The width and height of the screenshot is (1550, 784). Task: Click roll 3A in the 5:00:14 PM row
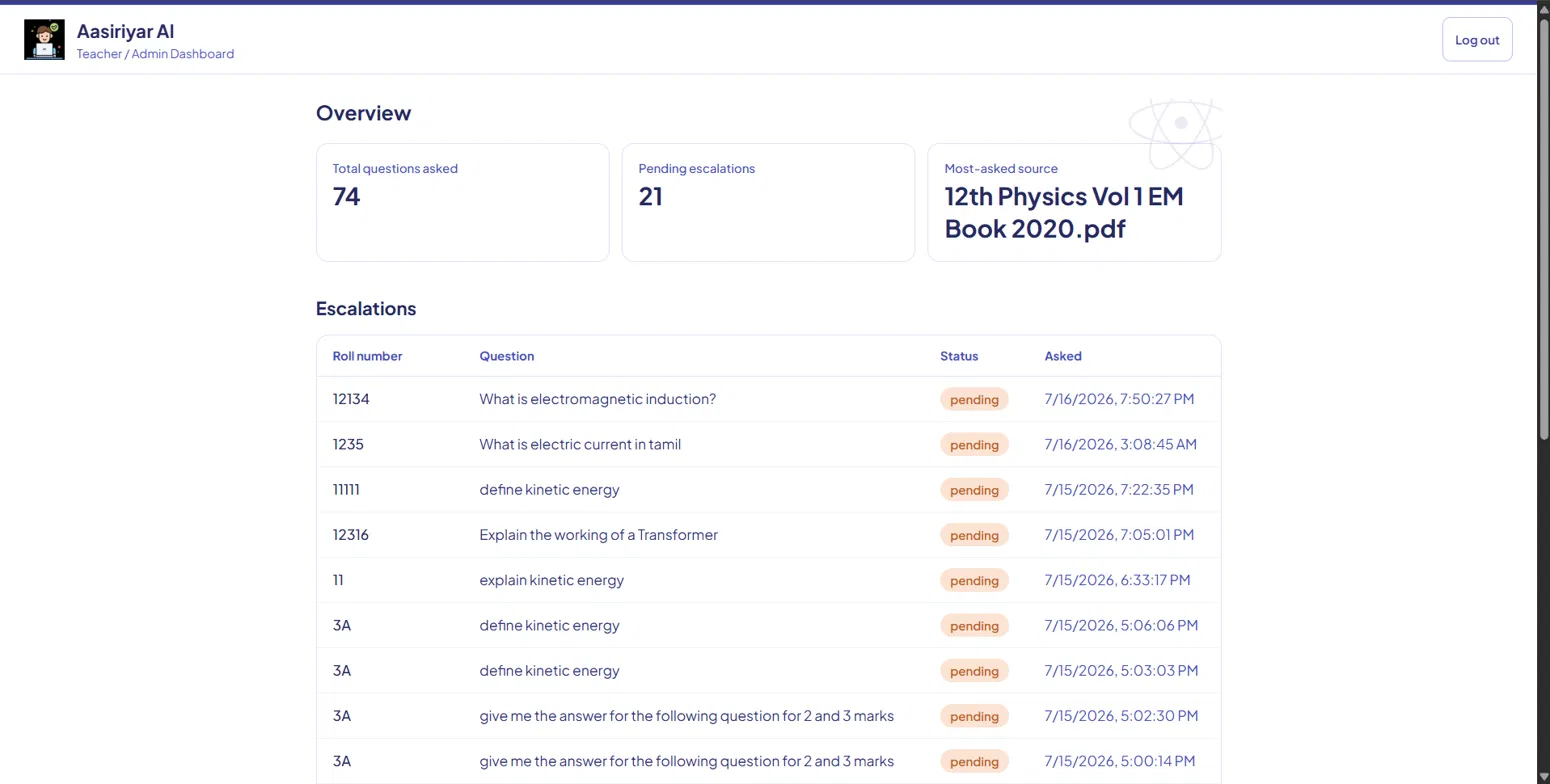[342, 762]
